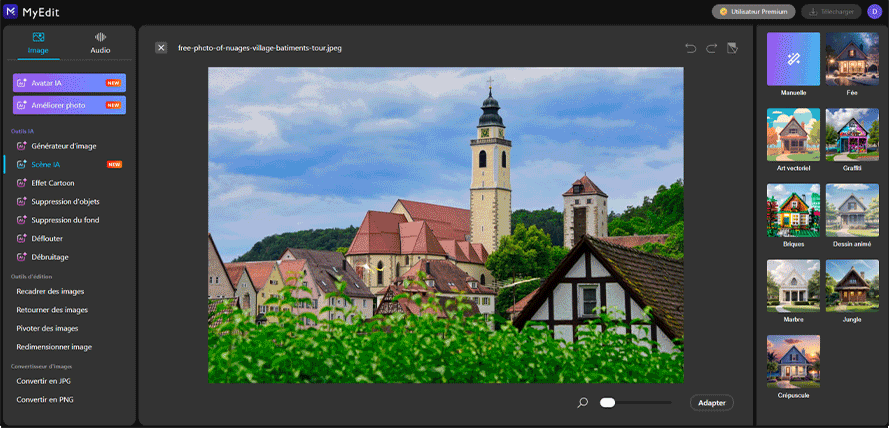889x428 pixels.
Task: Click the Effet Cartoon AI icon
Action: tap(22, 183)
